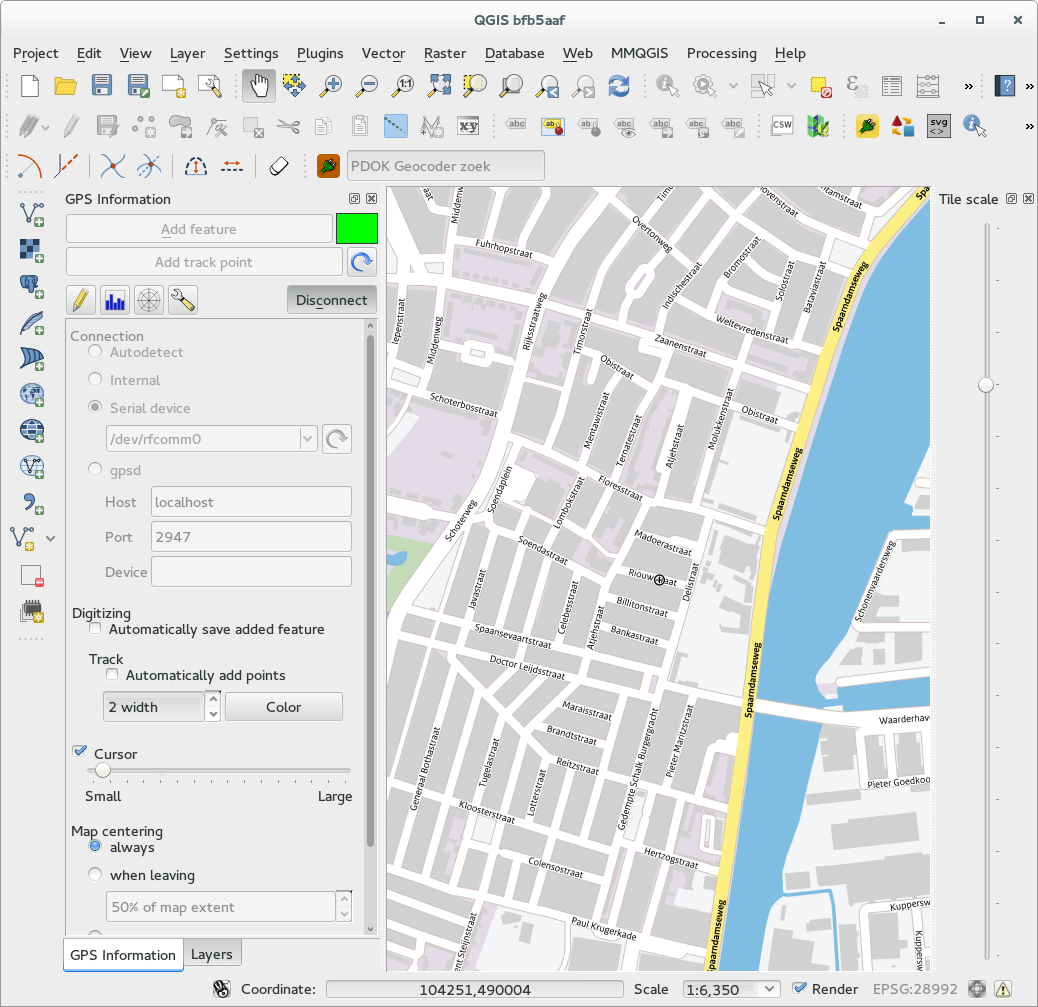1038x1007 pixels.
Task: Open dropdown next to current edits icon
Action: pos(46,126)
